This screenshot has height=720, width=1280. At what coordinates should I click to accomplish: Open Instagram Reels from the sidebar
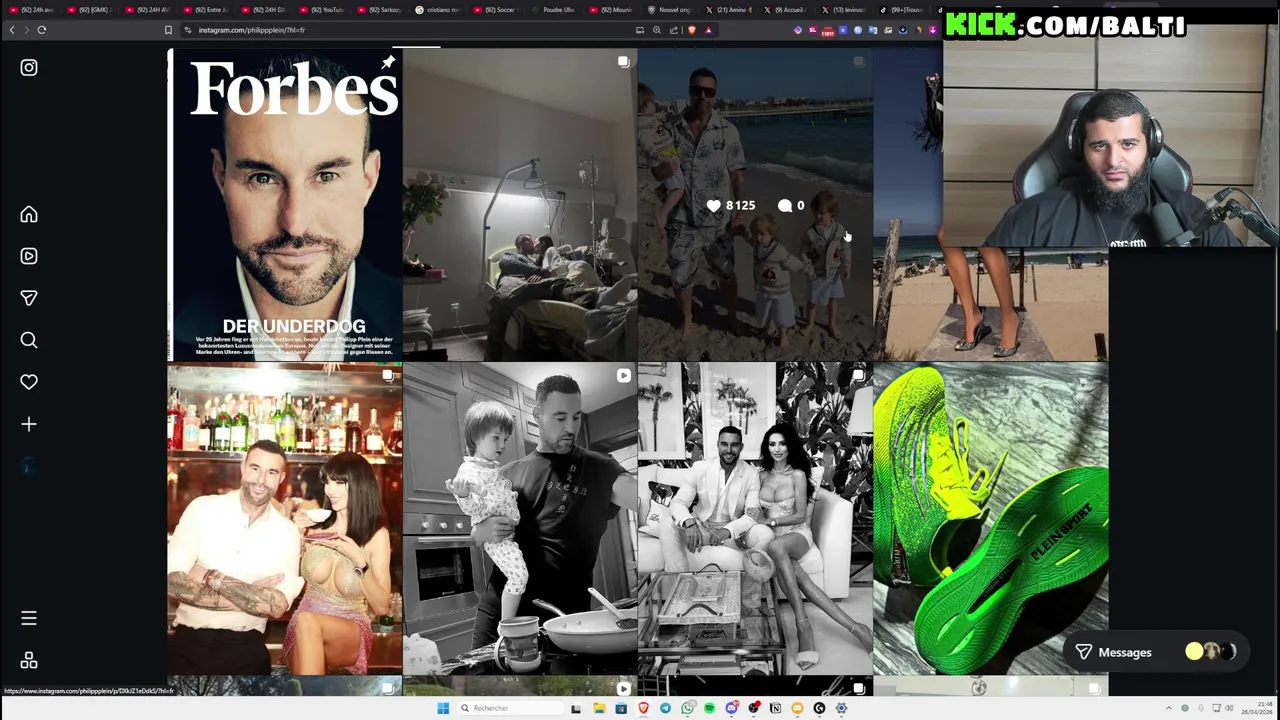(29, 257)
